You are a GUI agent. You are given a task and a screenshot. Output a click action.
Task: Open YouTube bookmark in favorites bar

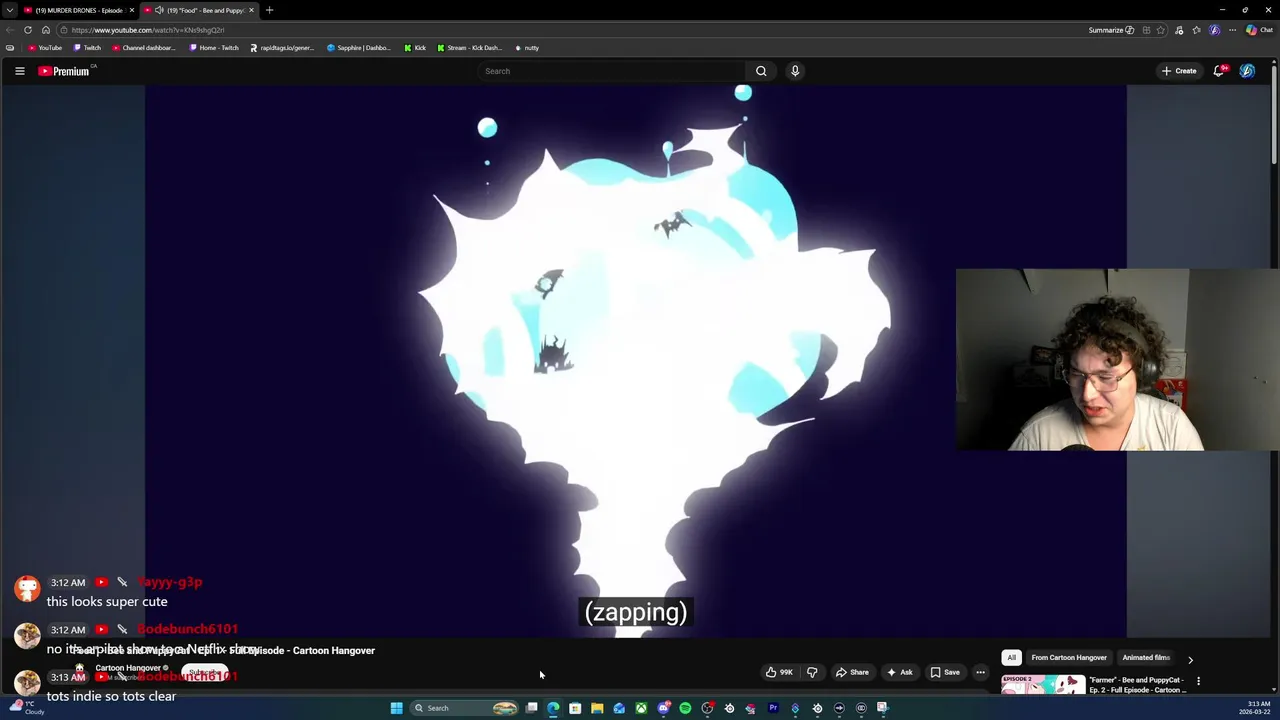45,48
